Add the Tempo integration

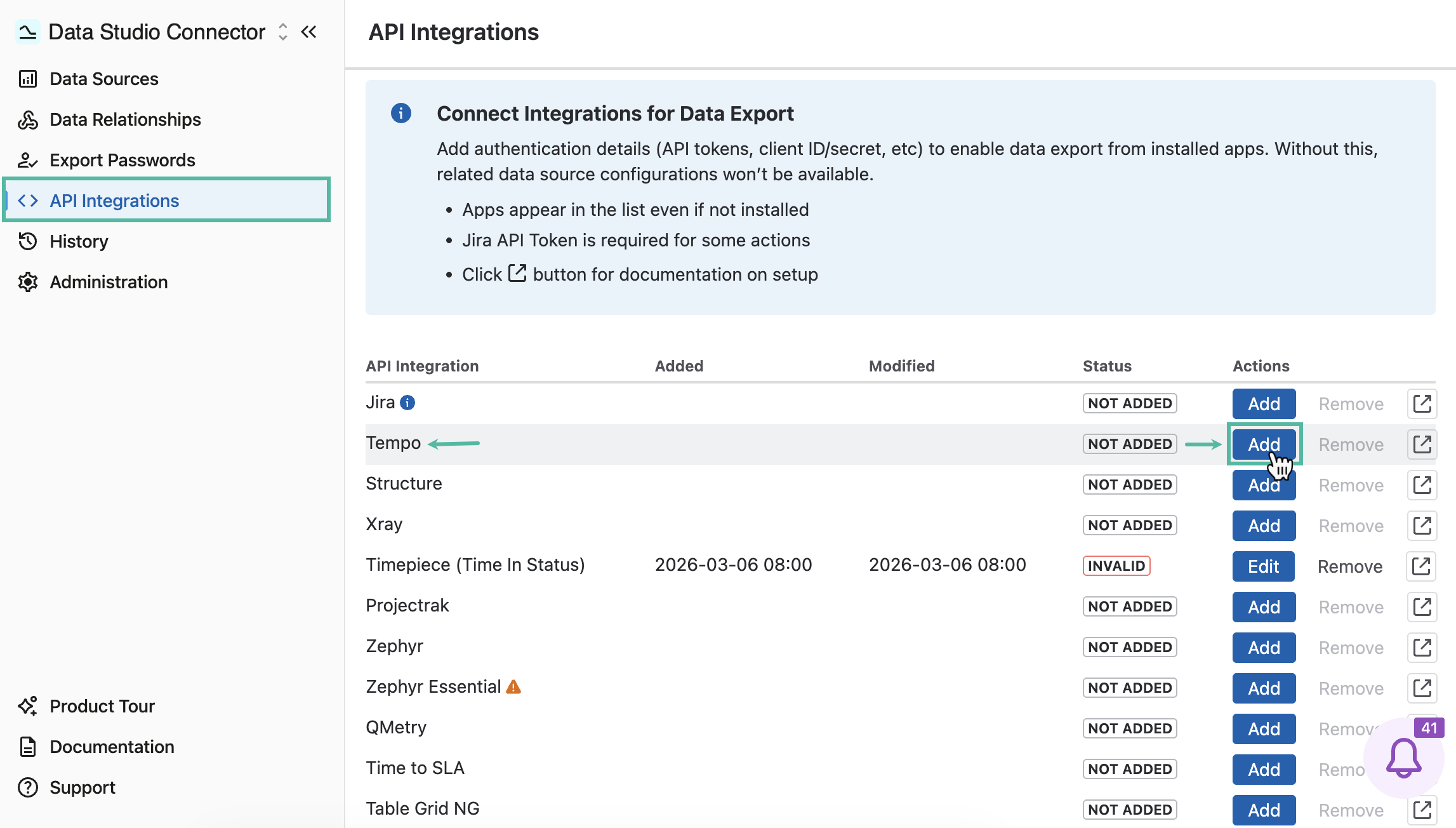(x=1264, y=444)
